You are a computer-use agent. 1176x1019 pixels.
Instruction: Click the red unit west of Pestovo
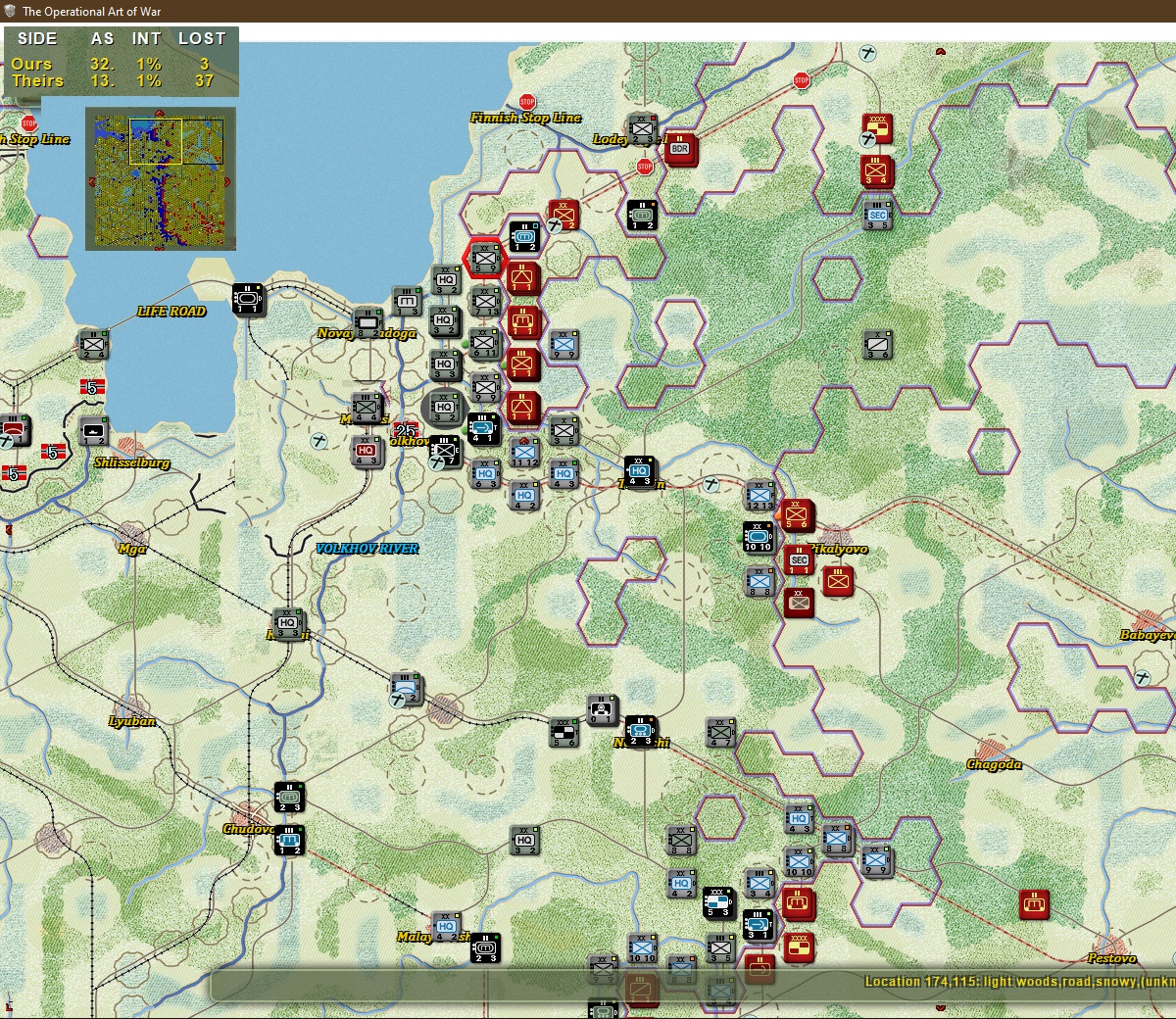click(1034, 903)
